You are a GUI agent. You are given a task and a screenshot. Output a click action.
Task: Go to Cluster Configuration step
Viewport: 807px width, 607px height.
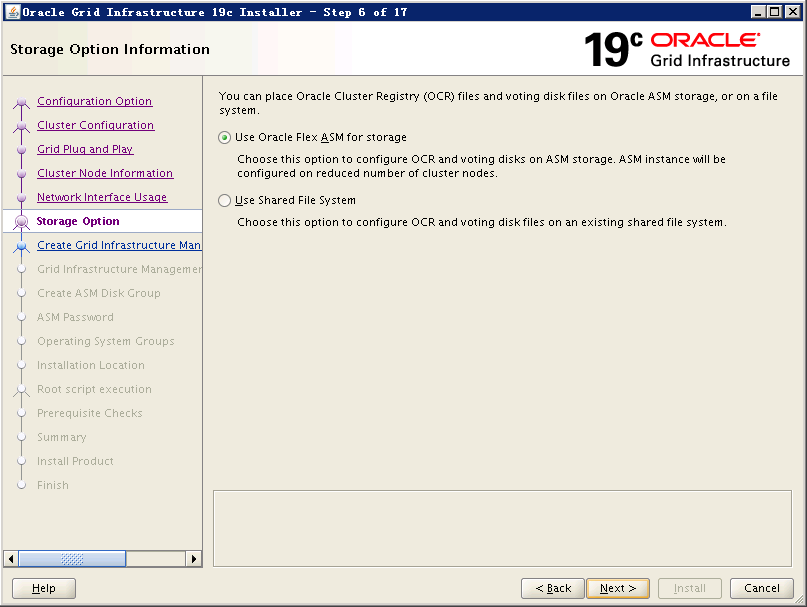click(x=95, y=125)
